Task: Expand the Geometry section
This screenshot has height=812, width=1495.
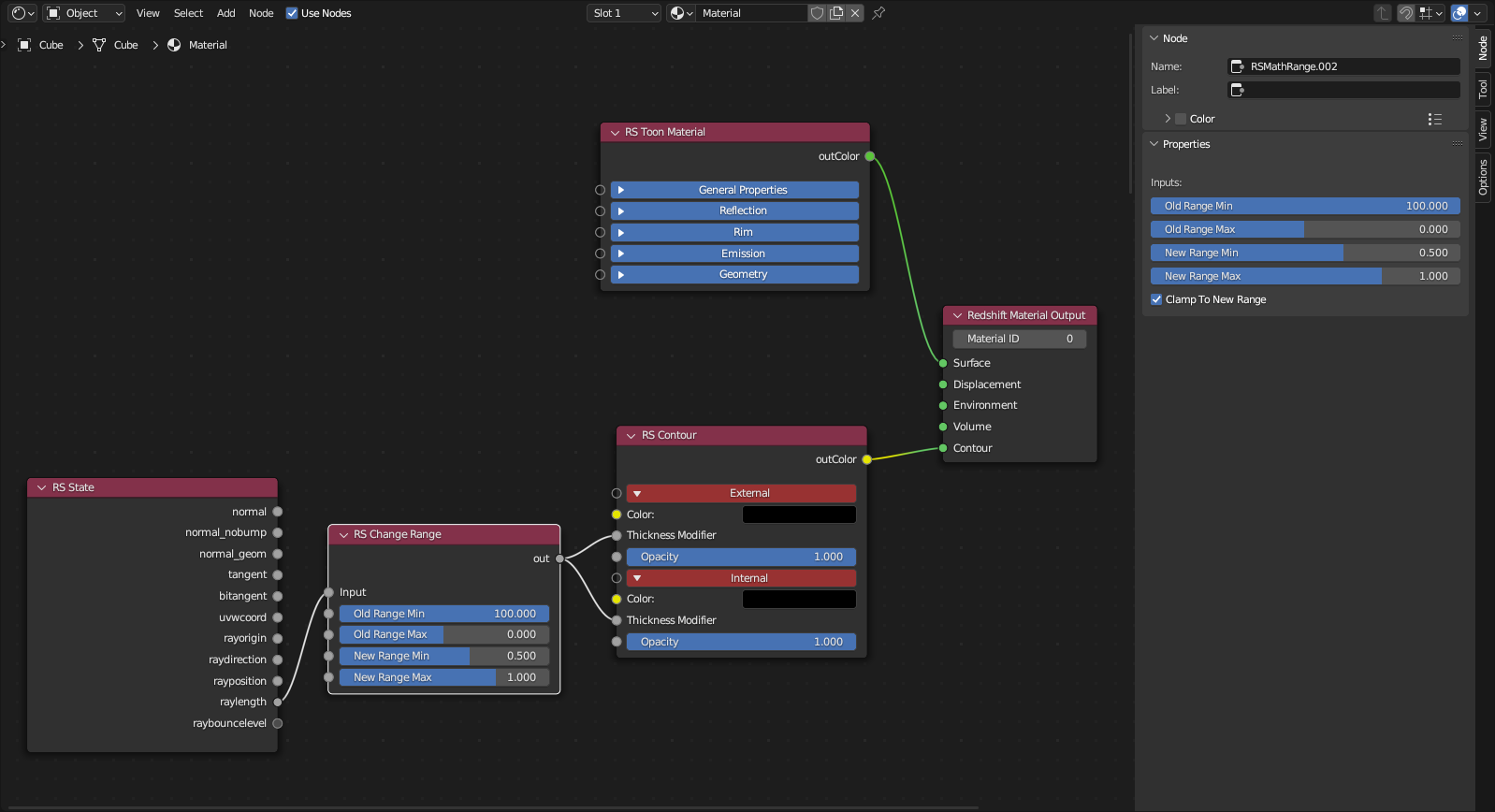Action: point(734,274)
